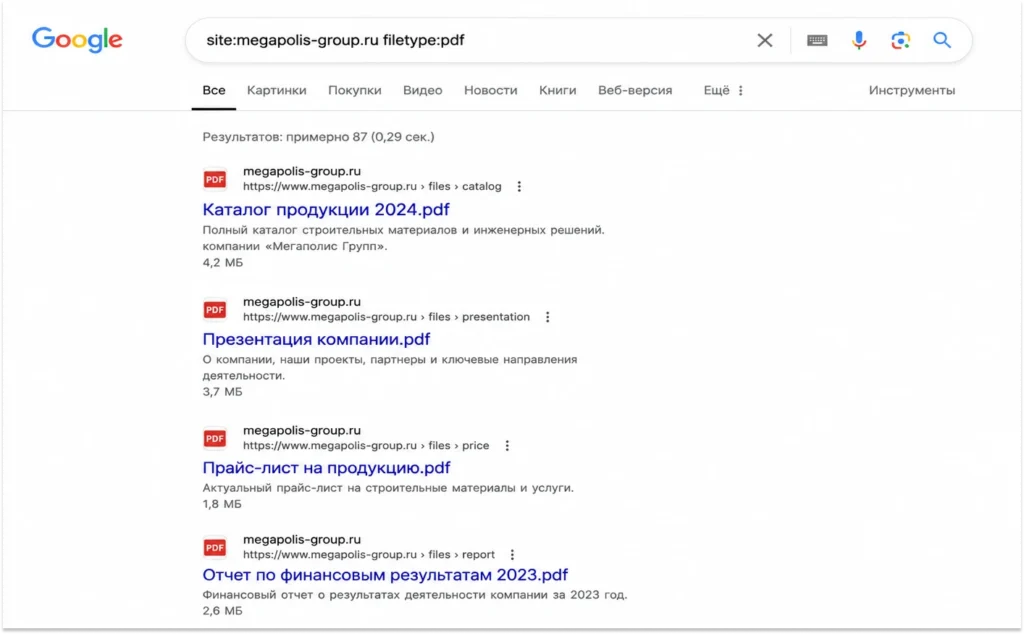The image size is (1024, 634).
Task: Open the Каталог продукции 2024.pdf link
Action: [326, 210]
